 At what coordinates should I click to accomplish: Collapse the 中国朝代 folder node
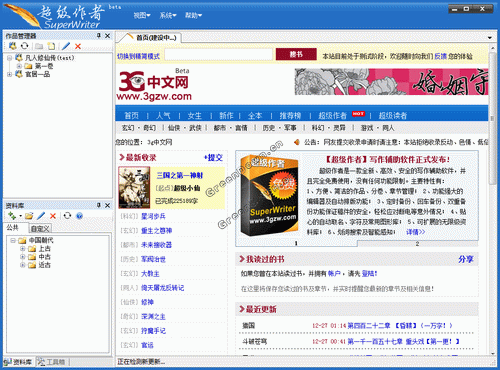13,240
